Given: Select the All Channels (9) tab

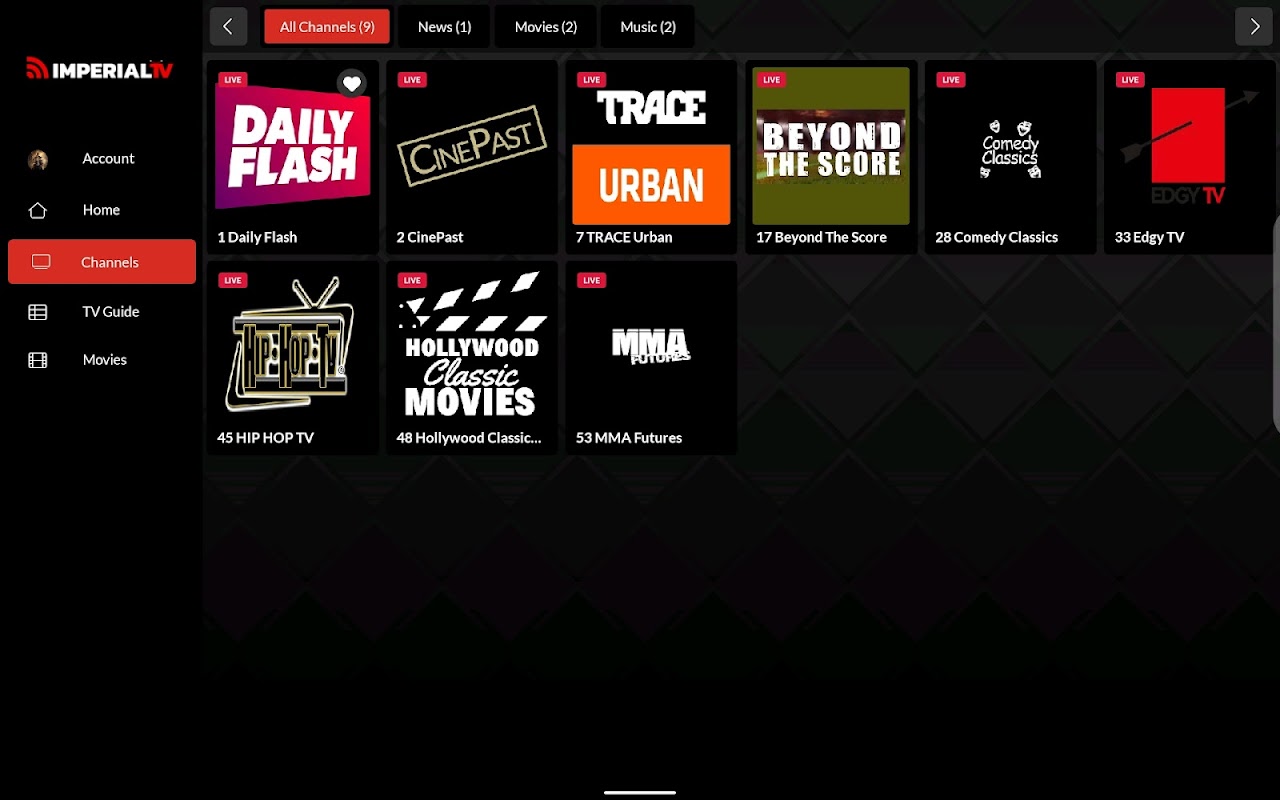Looking at the screenshot, I should [x=327, y=27].
